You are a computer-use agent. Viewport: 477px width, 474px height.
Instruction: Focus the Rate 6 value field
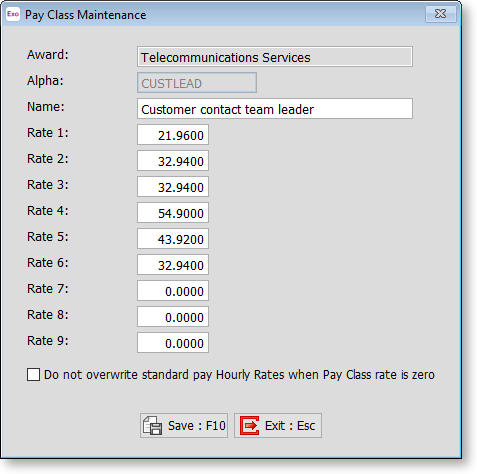tap(173, 265)
